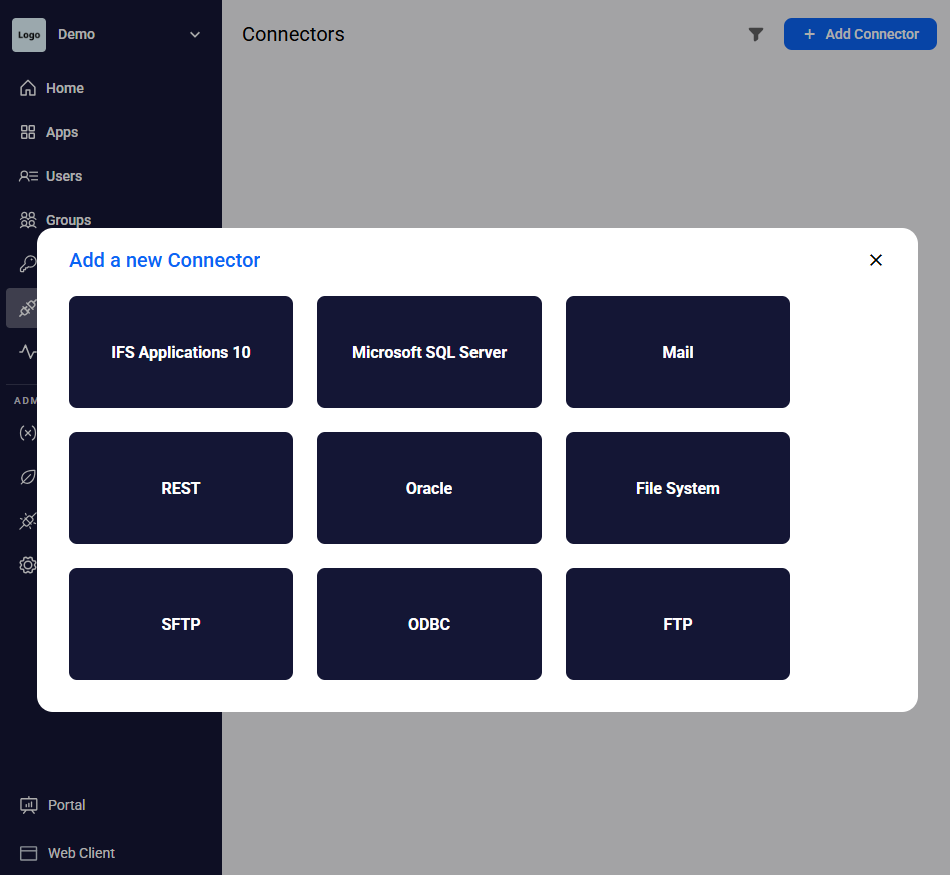Open the Portal presentation icon
950x875 pixels.
click(28, 805)
